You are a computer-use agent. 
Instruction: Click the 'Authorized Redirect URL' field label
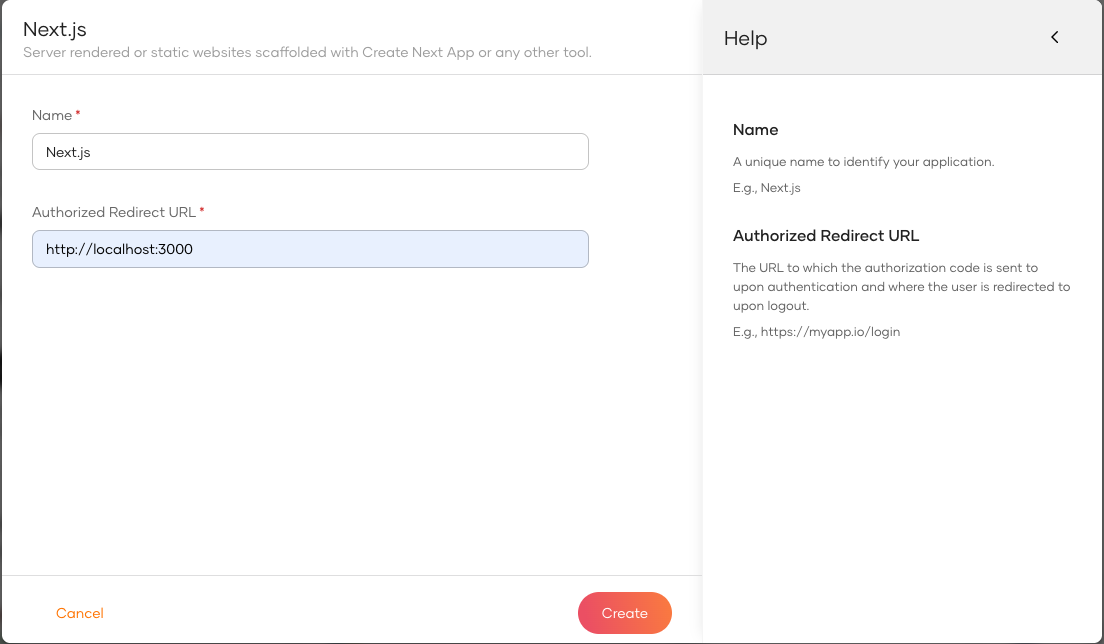point(114,213)
